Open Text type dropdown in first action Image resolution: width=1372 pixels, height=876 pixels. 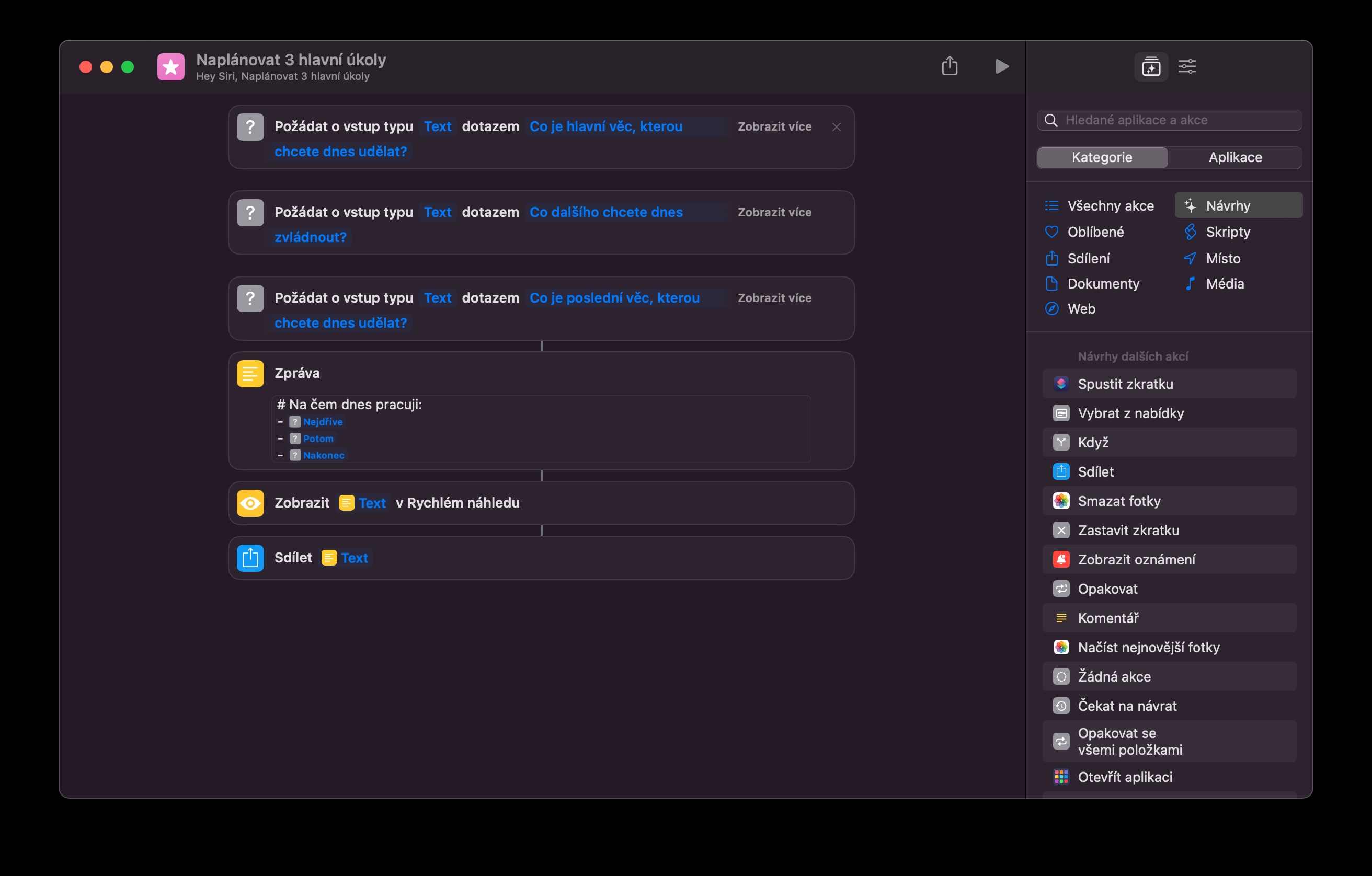point(437,126)
